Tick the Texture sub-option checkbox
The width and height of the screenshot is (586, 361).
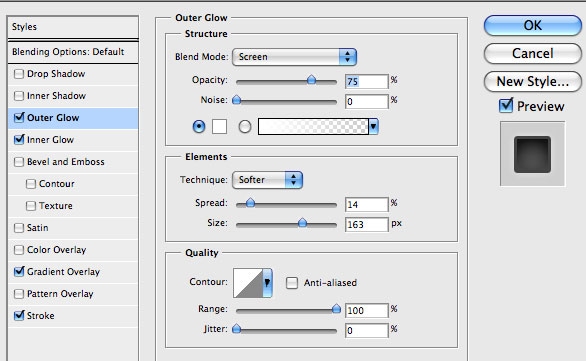point(31,206)
